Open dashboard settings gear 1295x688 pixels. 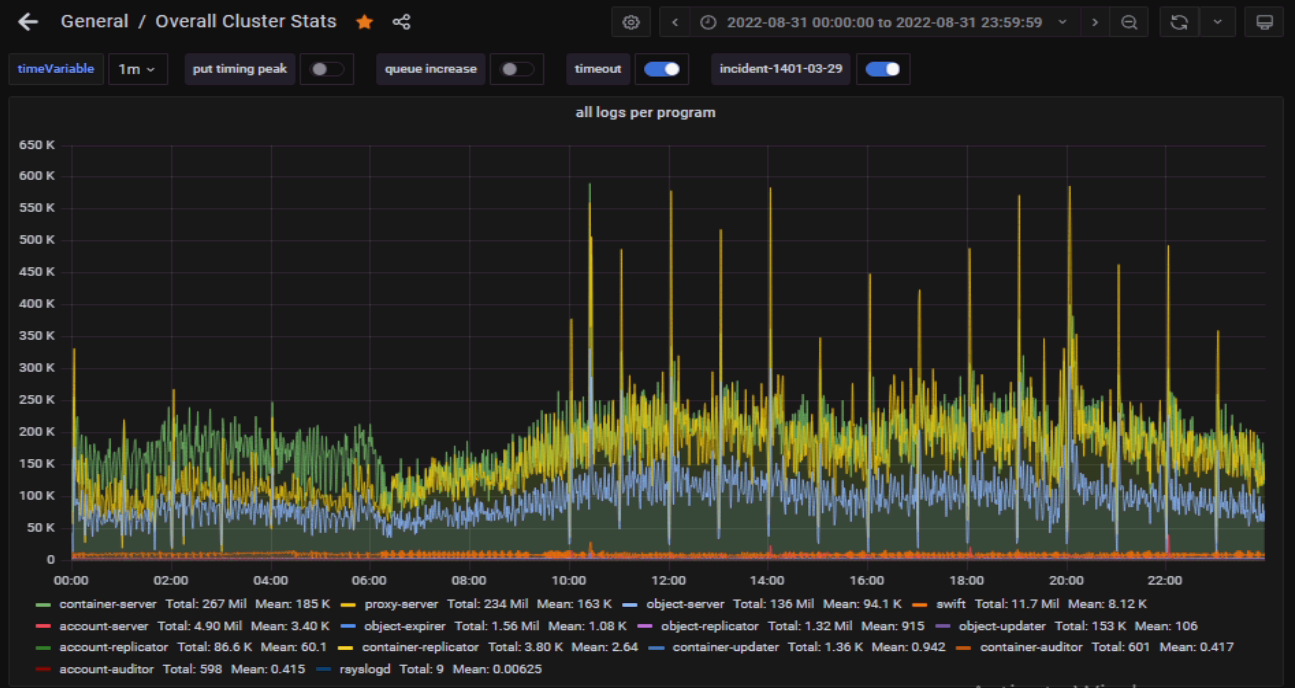(630, 22)
